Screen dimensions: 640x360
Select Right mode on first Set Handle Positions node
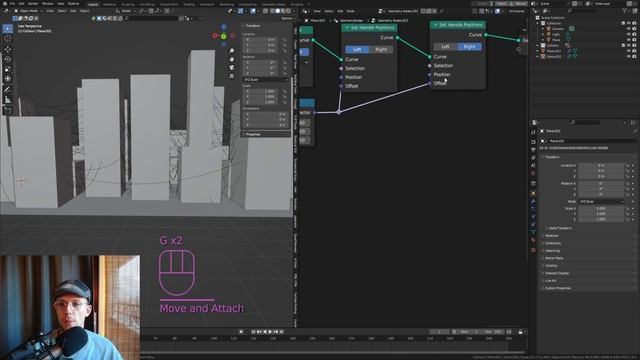coord(381,49)
